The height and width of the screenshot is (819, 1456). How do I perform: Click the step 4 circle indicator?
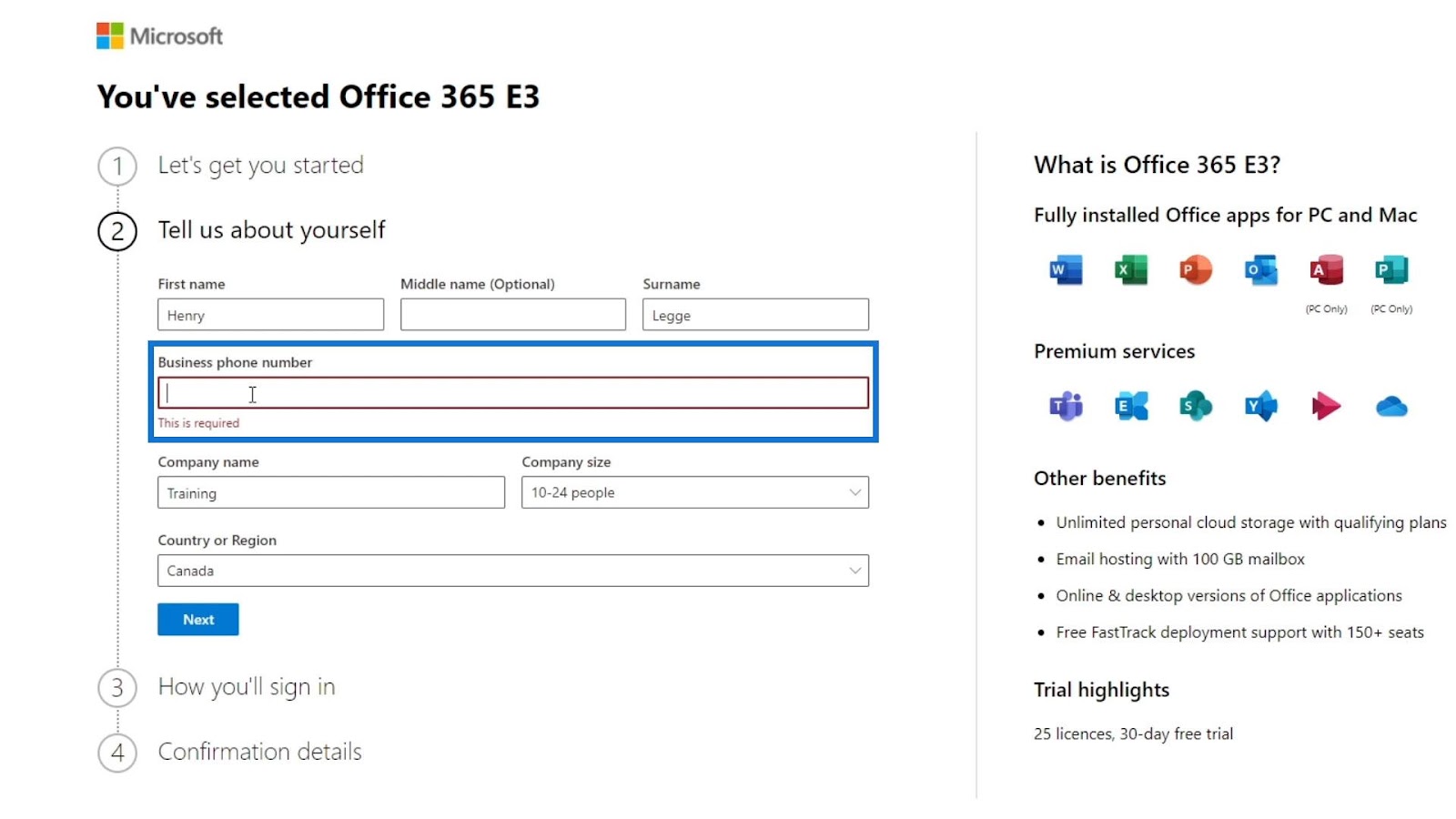tap(117, 753)
